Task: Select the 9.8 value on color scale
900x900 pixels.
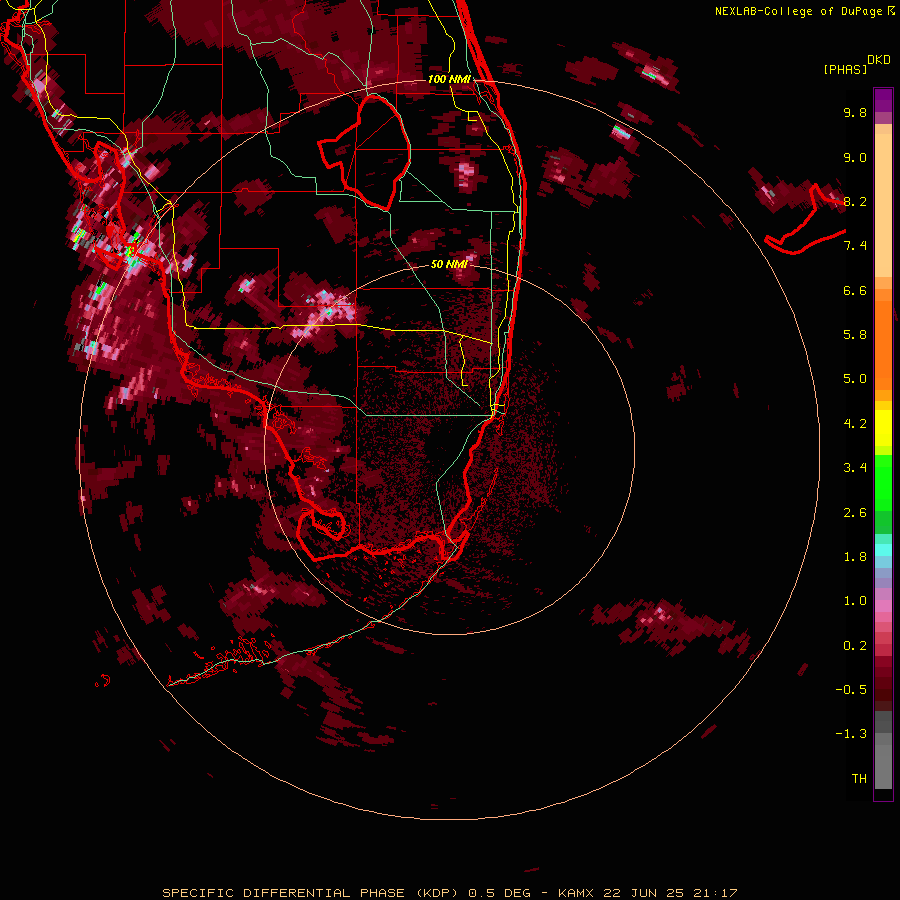Action: pos(855,112)
